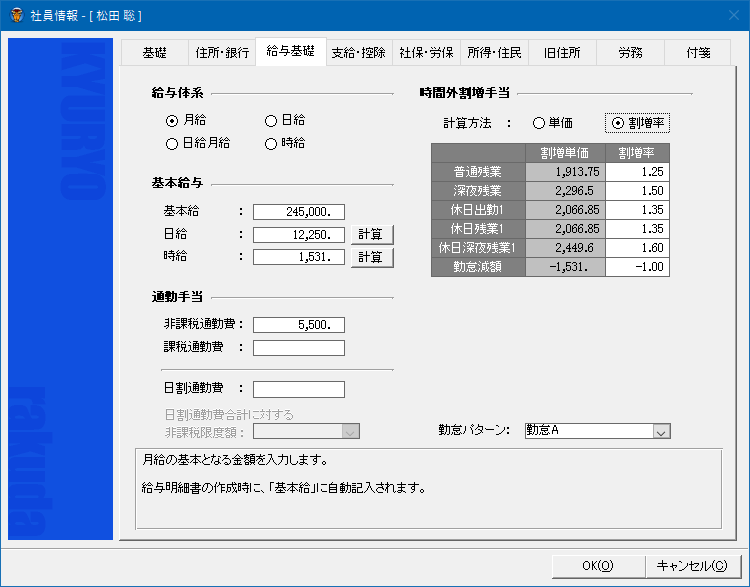Edit 深夜残業 rate cell 1.50
The width and height of the screenshot is (750, 587).
(637, 191)
